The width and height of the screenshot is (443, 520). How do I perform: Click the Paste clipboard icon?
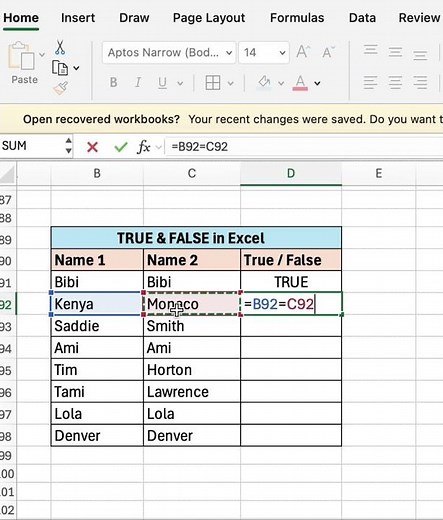(21, 57)
